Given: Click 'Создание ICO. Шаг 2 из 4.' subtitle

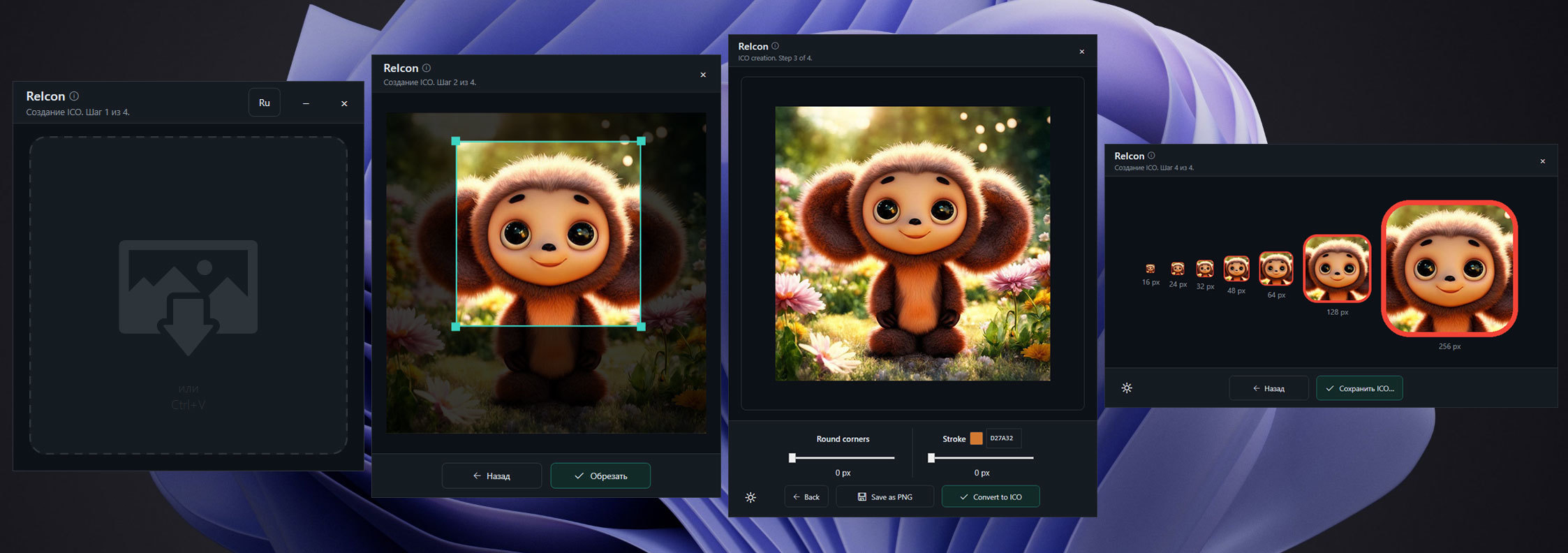Looking at the screenshot, I should point(430,82).
